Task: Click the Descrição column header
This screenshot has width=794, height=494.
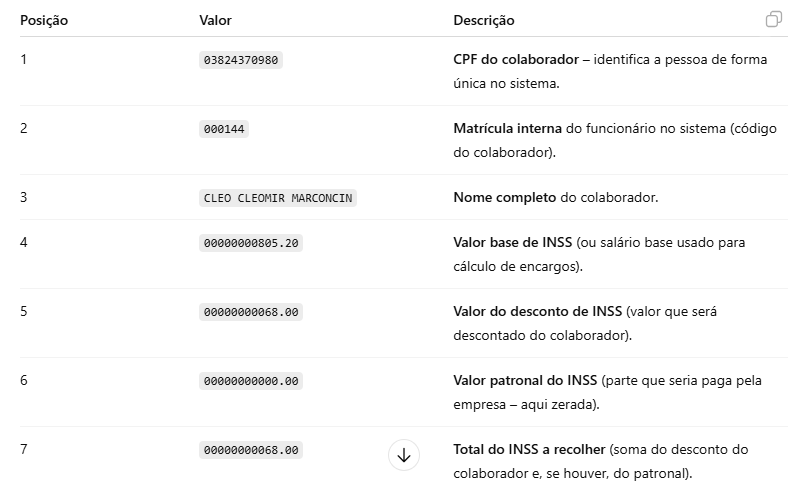Action: [x=484, y=20]
